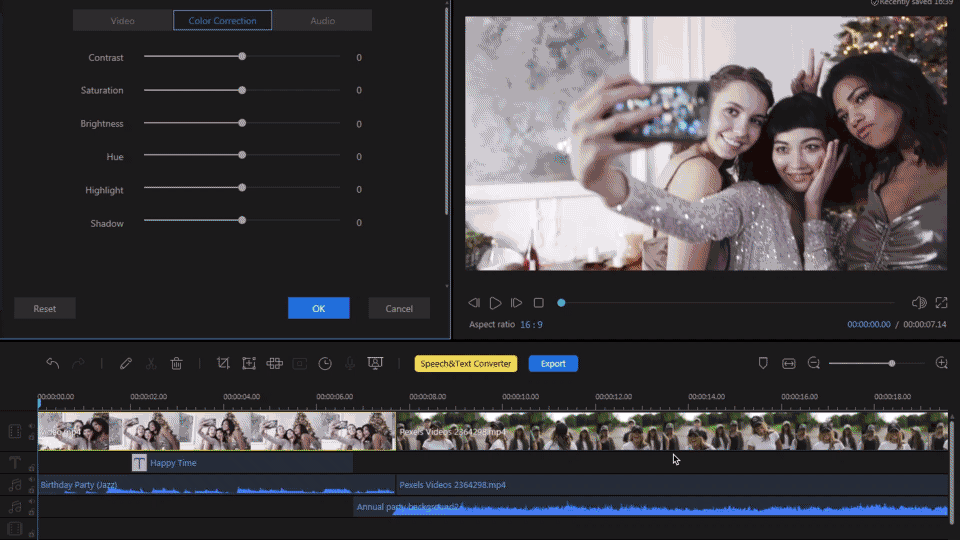Image resolution: width=960 pixels, height=540 pixels.
Task: Select the first video clip on timeline
Action: pyautogui.click(x=217, y=432)
